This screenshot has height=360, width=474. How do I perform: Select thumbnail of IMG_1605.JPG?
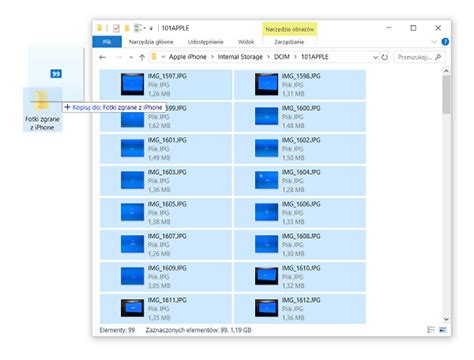coord(132,212)
